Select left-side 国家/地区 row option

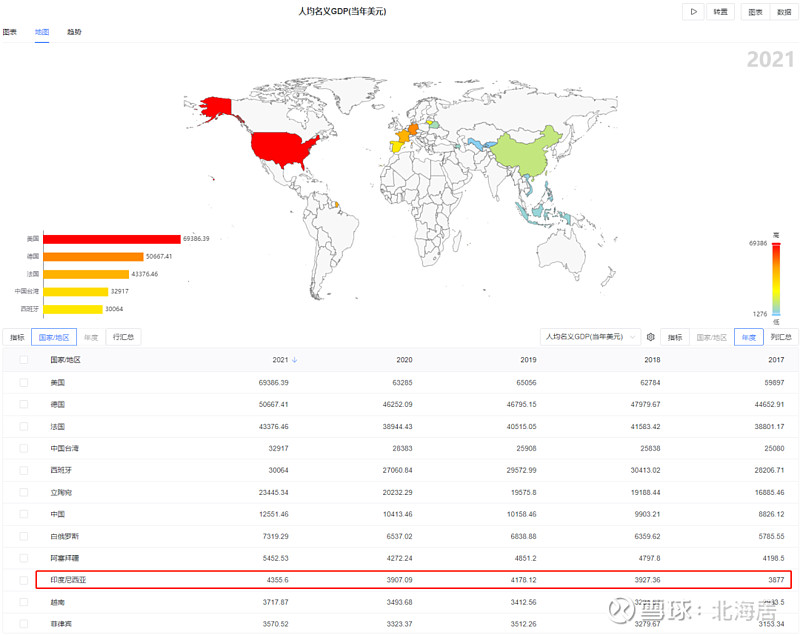coord(54,337)
